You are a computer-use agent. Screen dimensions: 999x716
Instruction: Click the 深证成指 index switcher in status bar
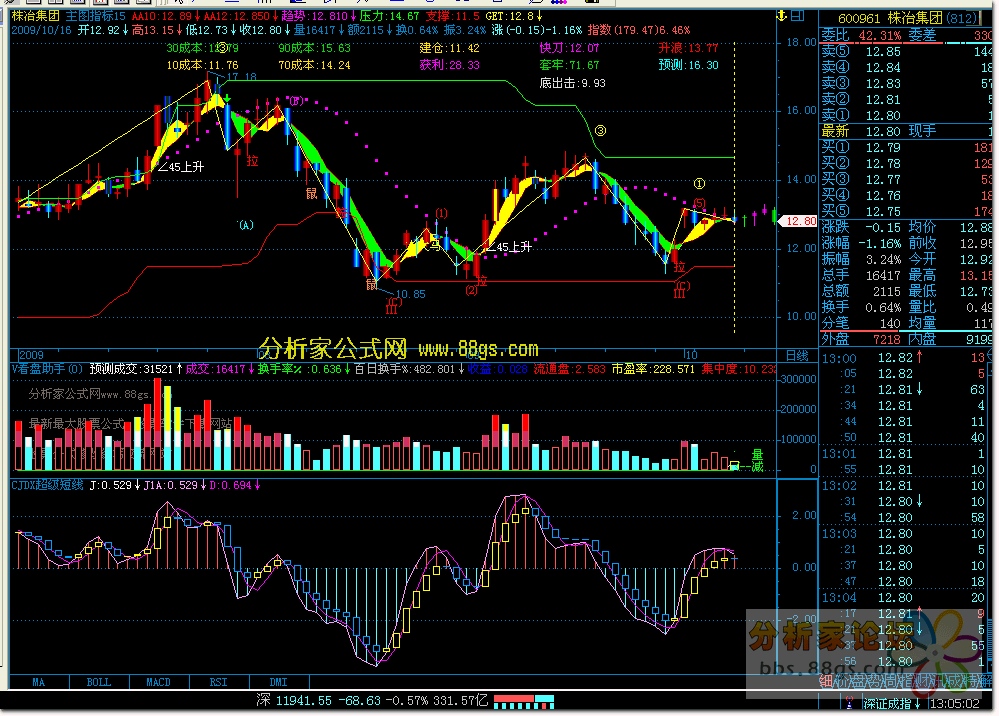coord(891,703)
